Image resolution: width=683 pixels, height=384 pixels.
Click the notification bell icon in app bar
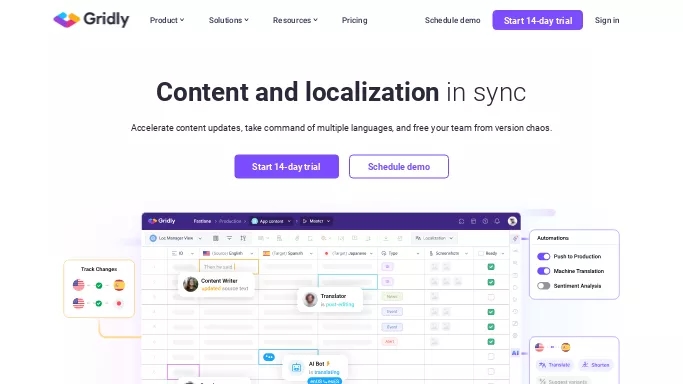coord(497,221)
